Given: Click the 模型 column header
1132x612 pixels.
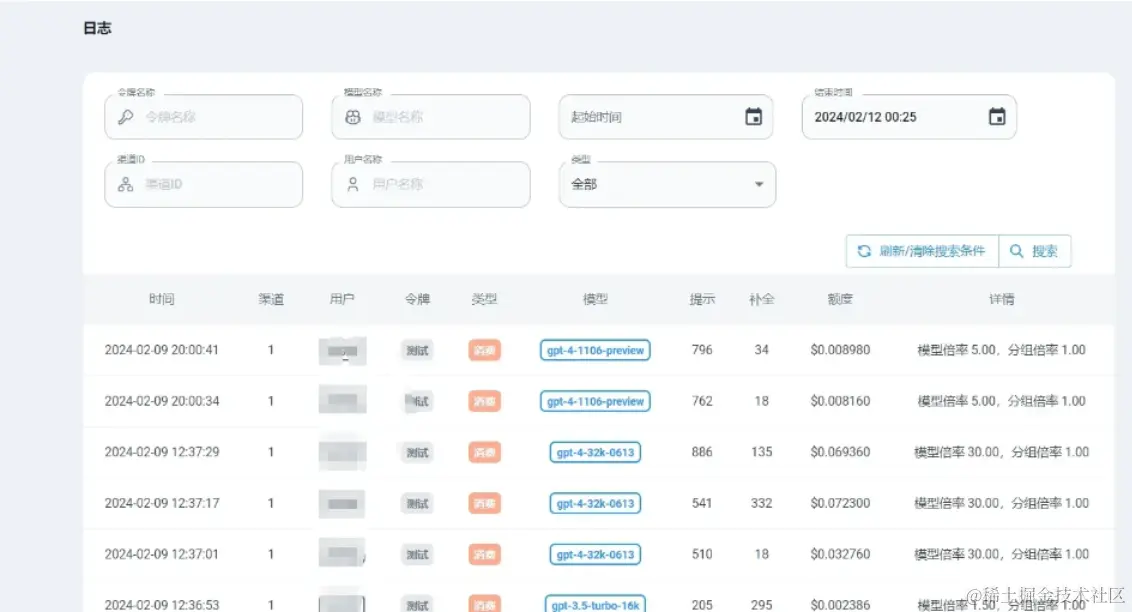Looking at the screenshot, I should click(596, 299).
